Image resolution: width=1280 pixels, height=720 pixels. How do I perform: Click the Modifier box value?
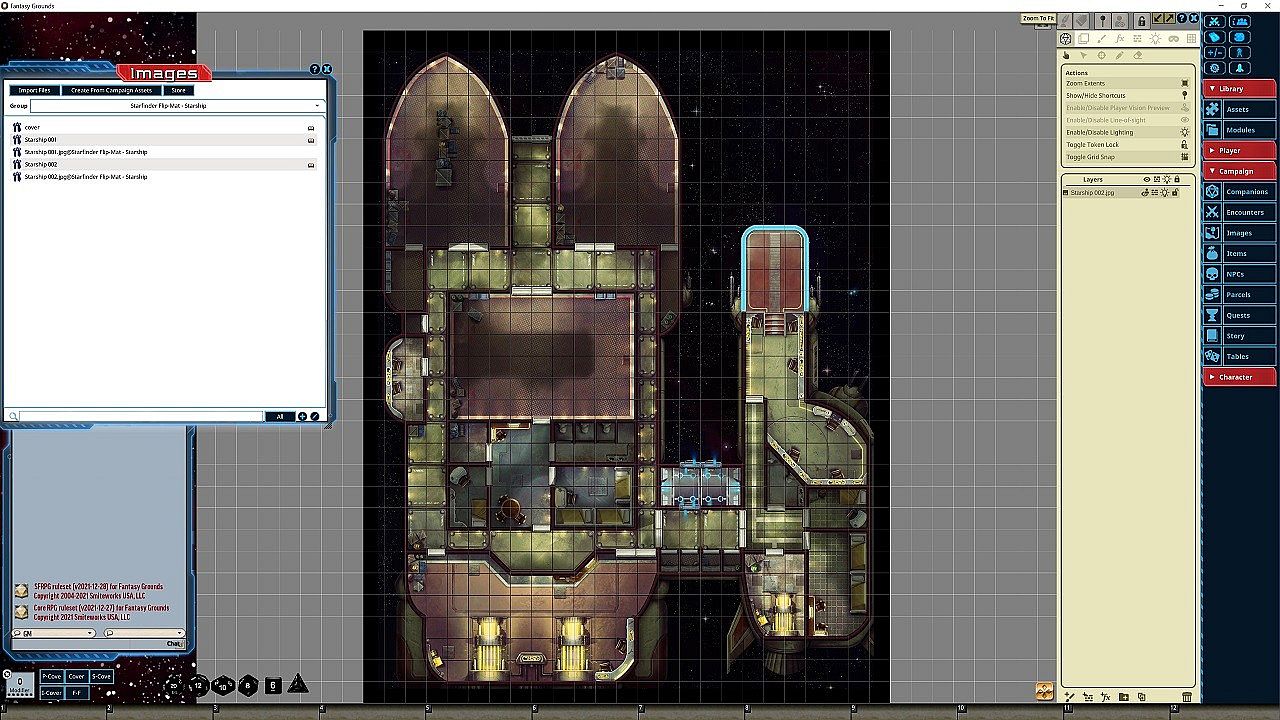tap(19, 683)
